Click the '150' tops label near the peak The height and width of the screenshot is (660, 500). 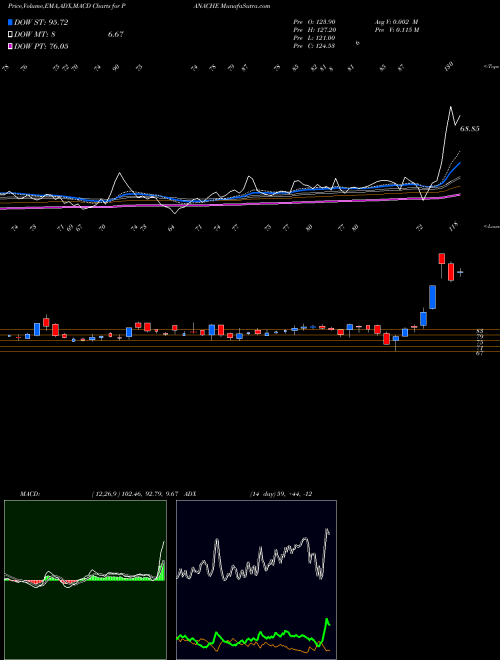(x=449, y=66)
